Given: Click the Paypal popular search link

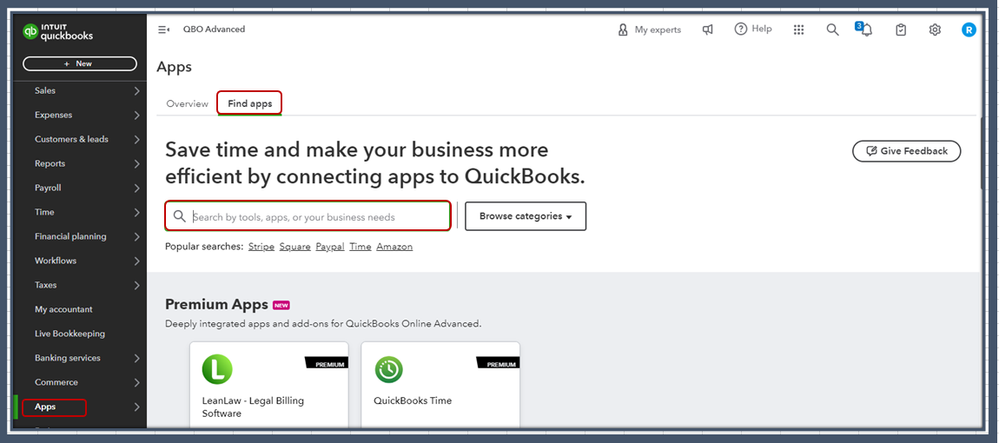Looking at the screenshot, I should [x=330, y=247].
